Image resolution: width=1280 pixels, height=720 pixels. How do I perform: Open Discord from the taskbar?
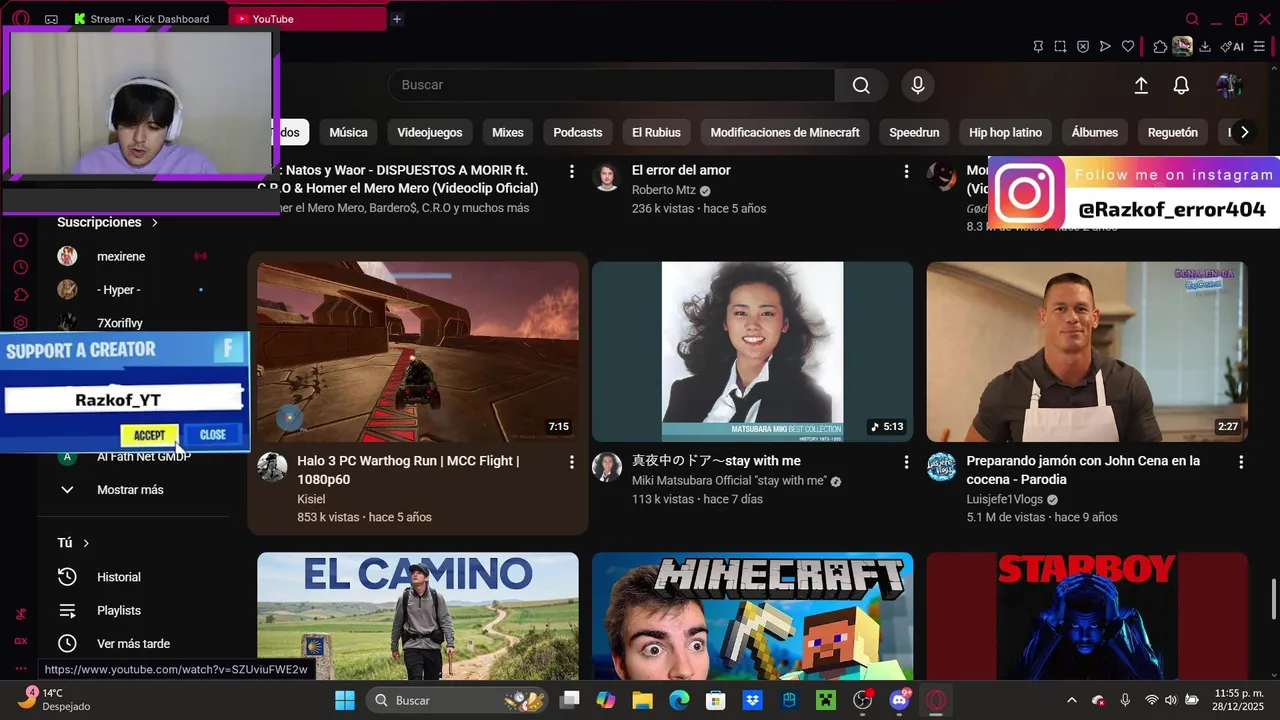(x=899, y=700)
